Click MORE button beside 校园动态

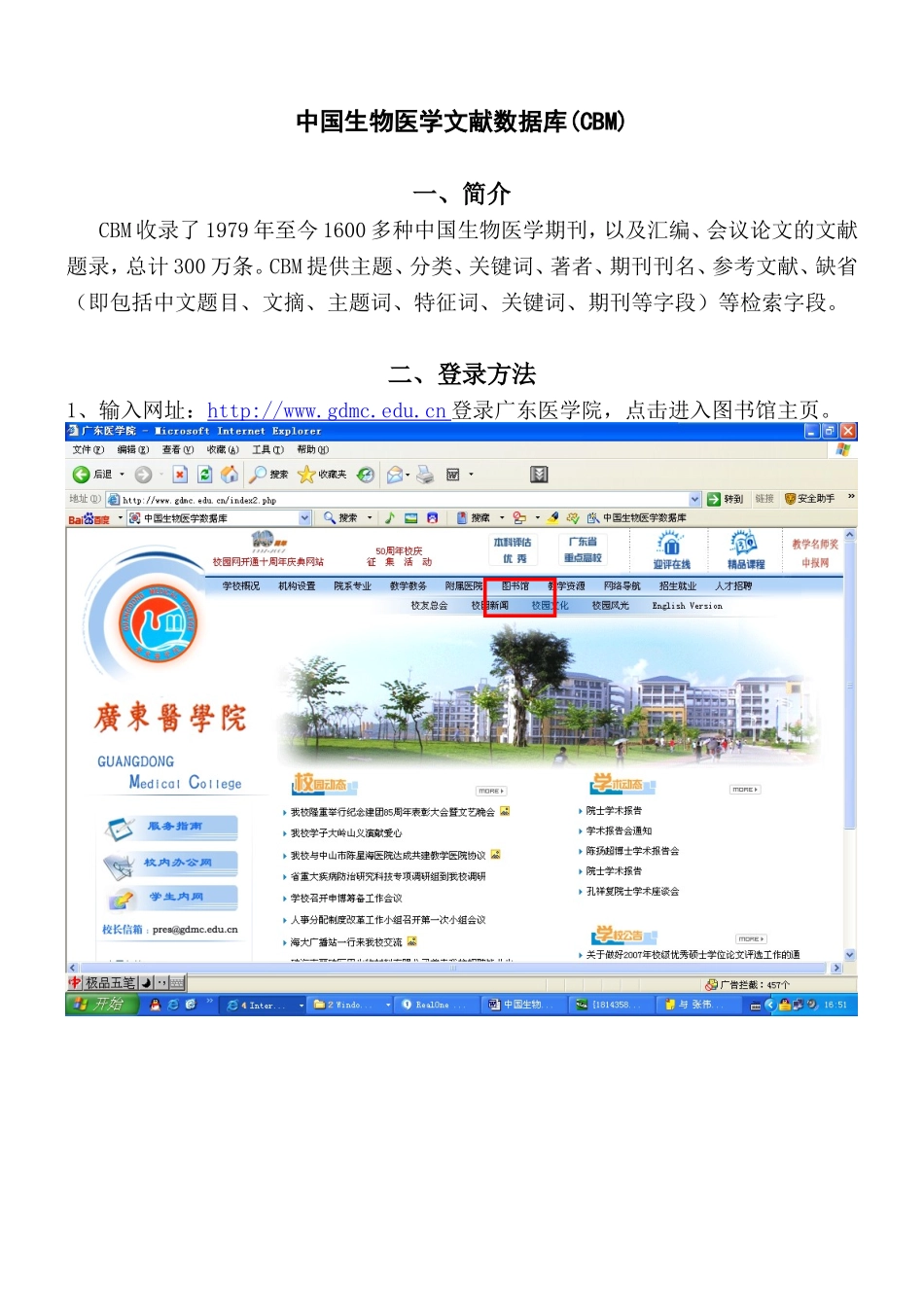click(491, 791)
